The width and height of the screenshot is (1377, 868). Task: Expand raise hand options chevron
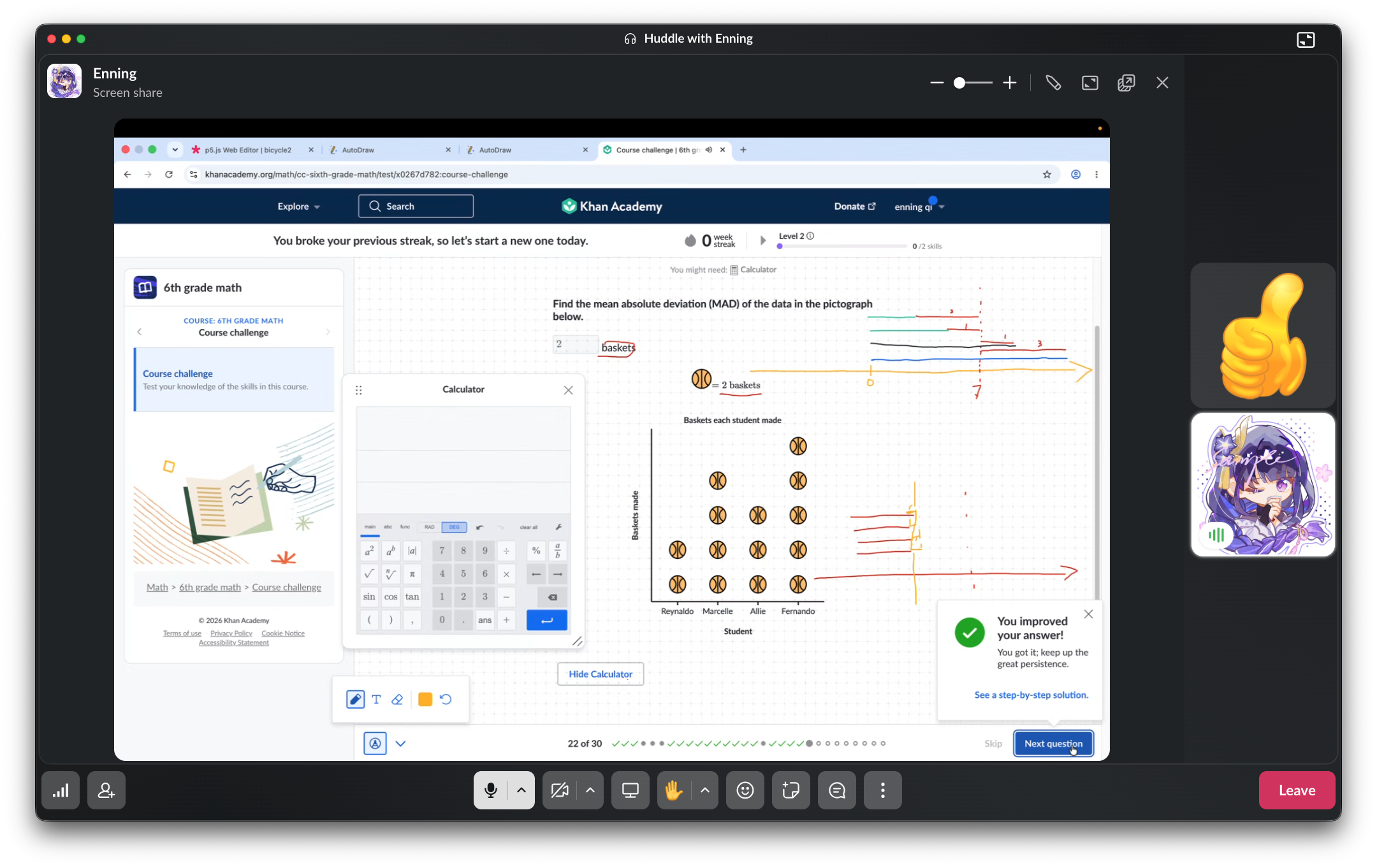[705, 790]
